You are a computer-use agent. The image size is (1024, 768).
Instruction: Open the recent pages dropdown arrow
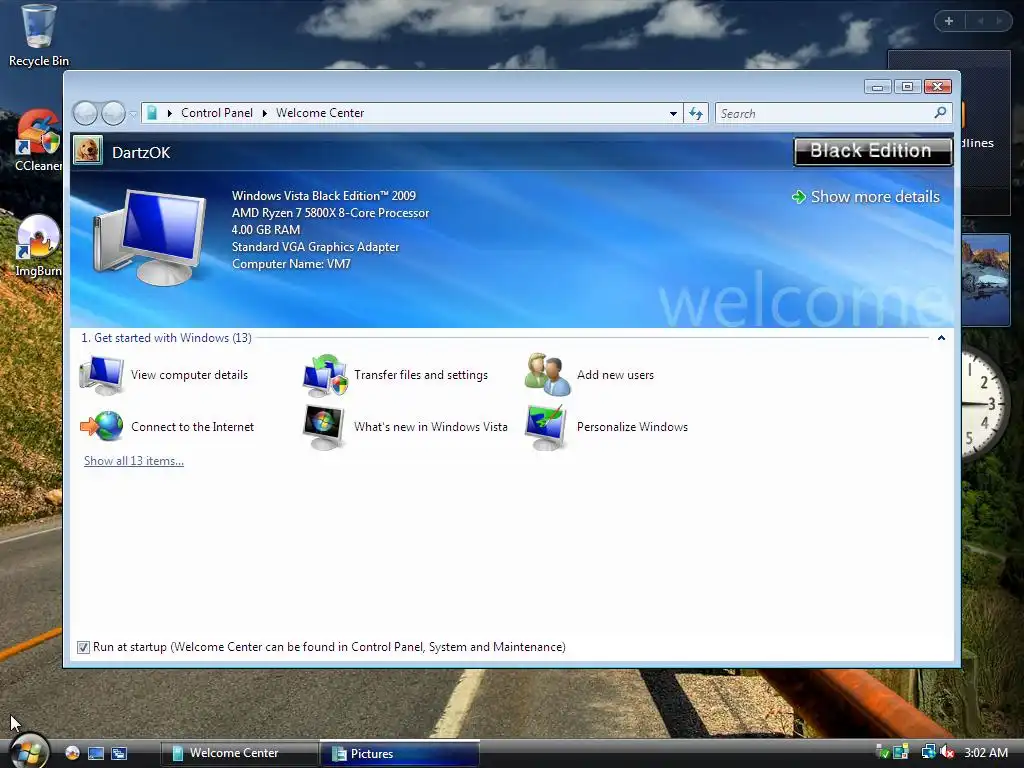(133, 114)
